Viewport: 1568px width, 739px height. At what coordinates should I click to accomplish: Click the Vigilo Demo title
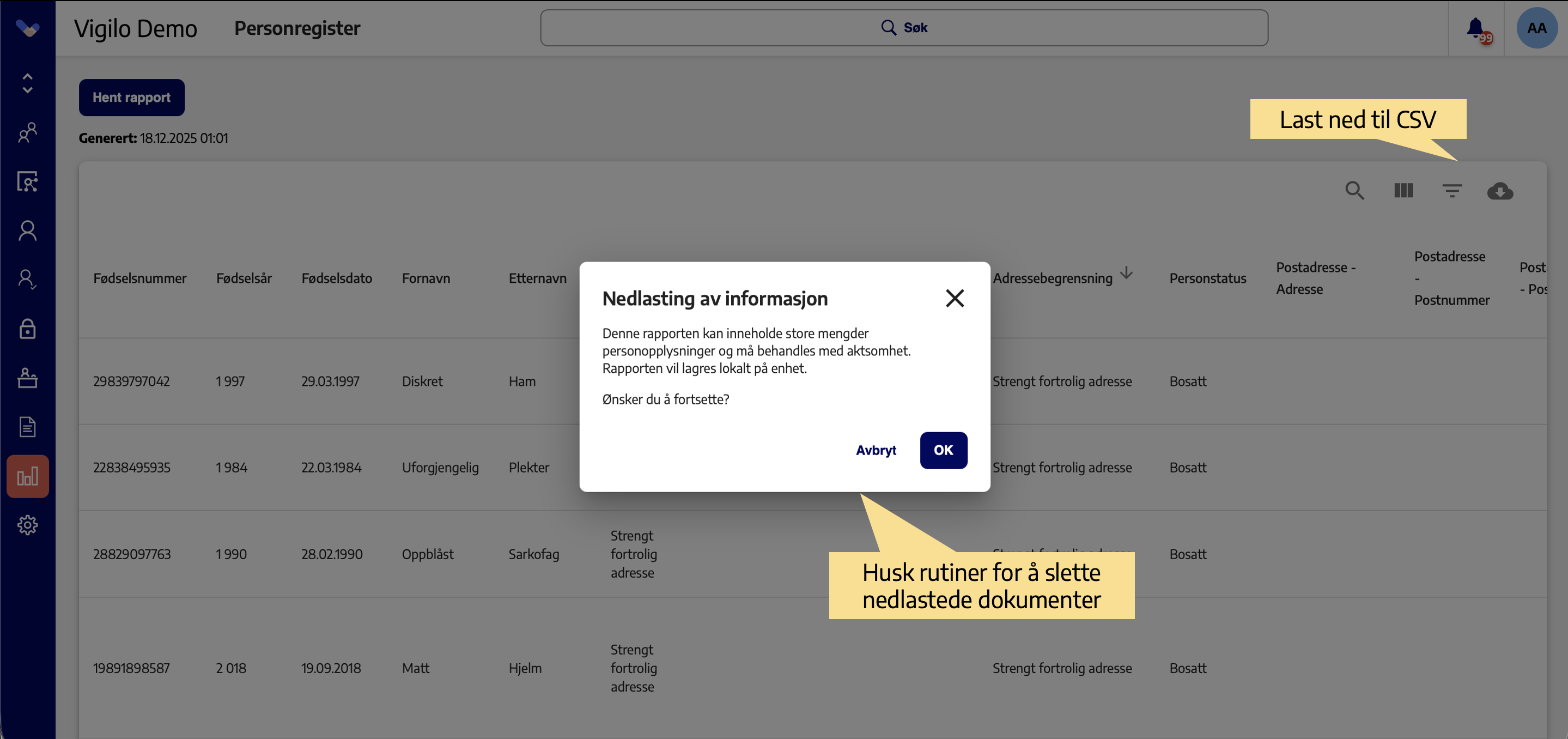click(135, 28)
